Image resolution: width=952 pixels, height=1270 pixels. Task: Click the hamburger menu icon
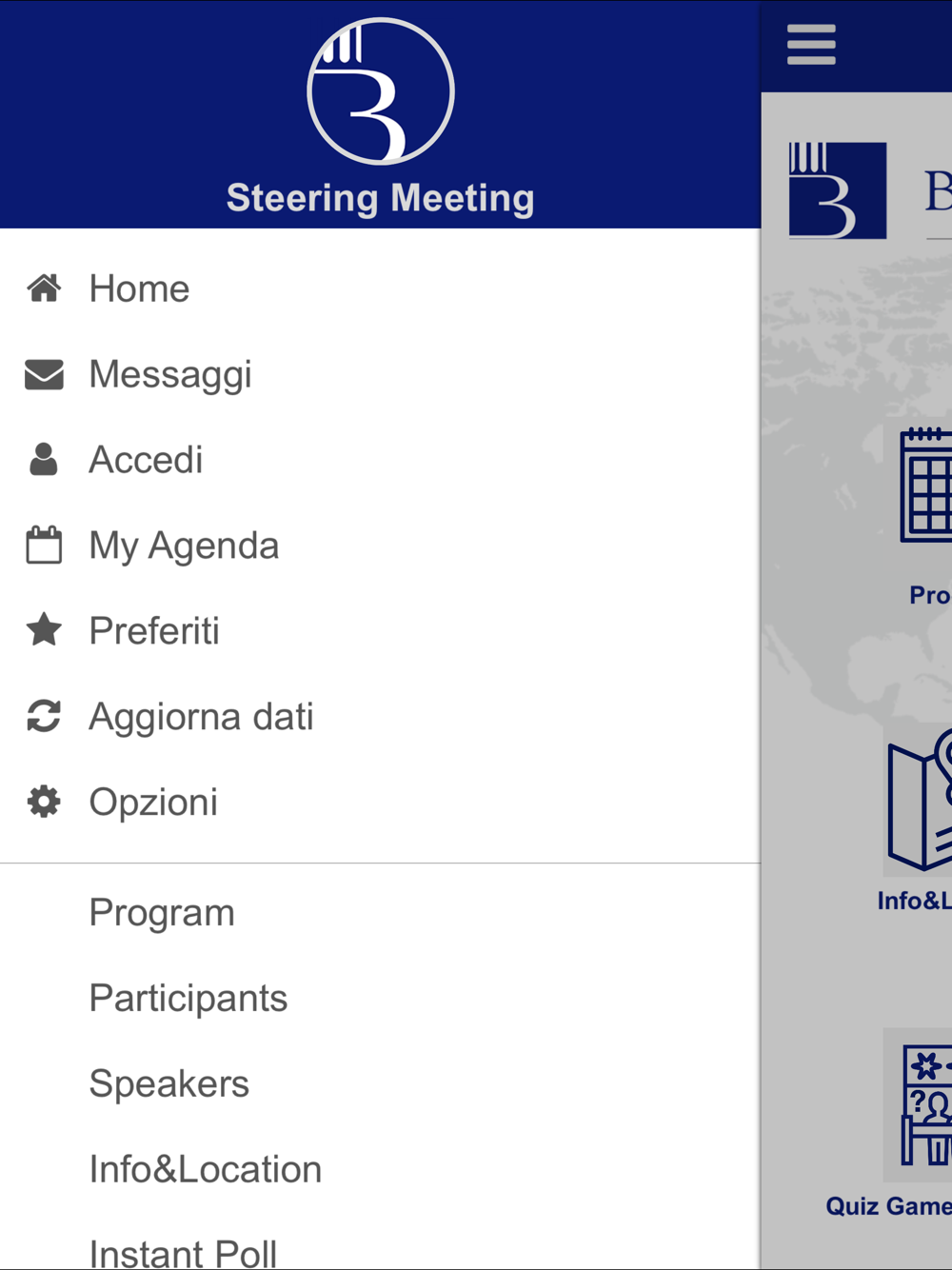point(811,45)
